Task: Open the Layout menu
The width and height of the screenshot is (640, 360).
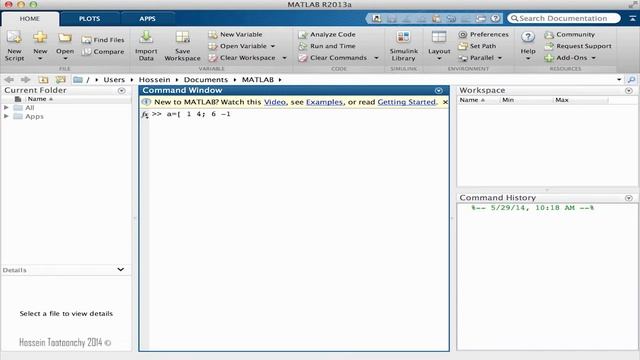Action: click(x=439, y=46)
